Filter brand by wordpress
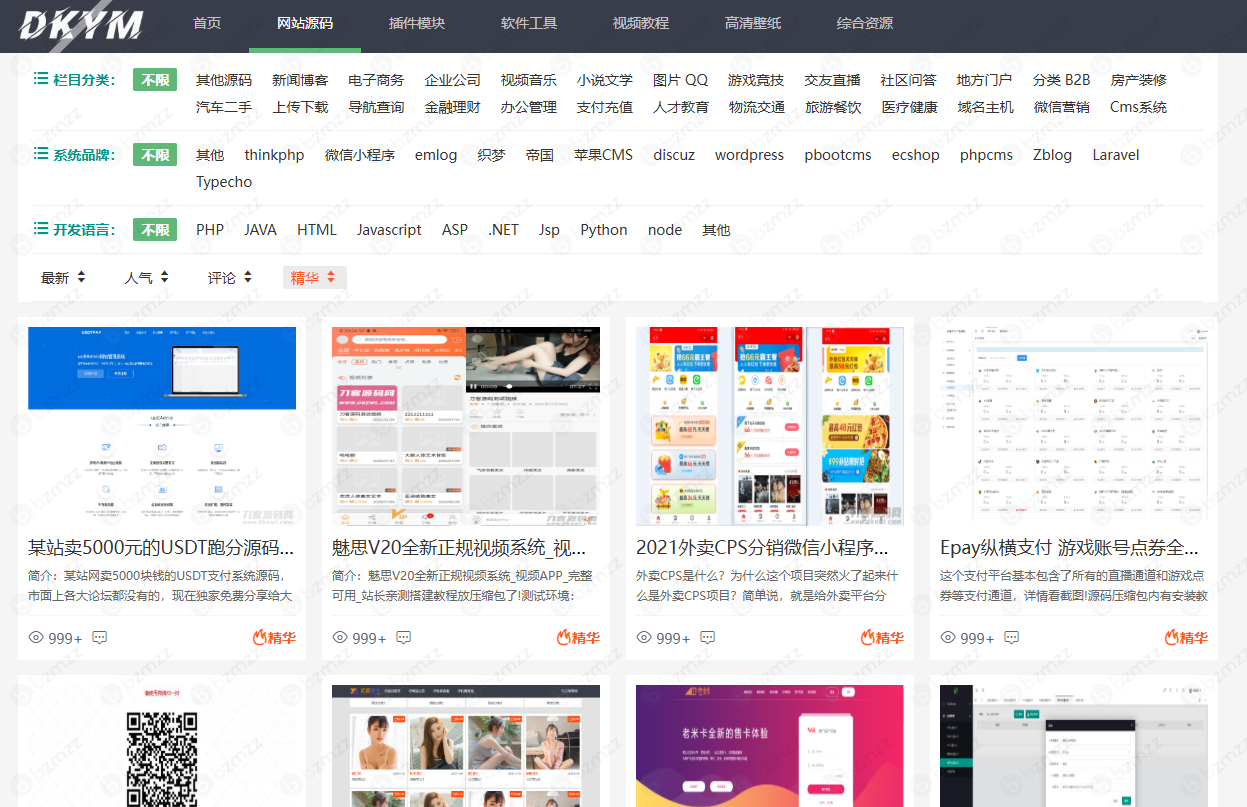The image size is (1247, 807). tap(749, 155)
